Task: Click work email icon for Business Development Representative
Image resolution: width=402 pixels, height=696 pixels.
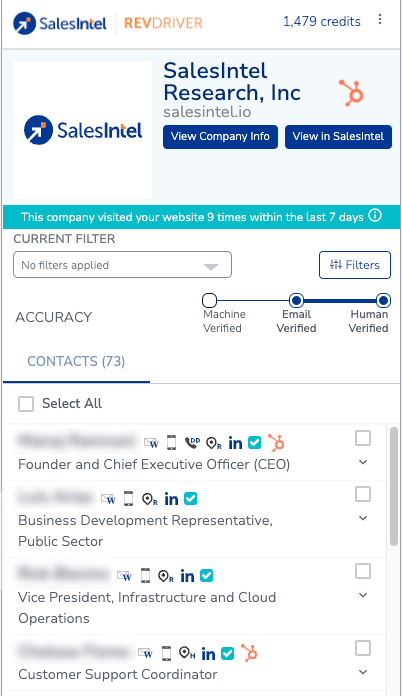Action: 108,499
